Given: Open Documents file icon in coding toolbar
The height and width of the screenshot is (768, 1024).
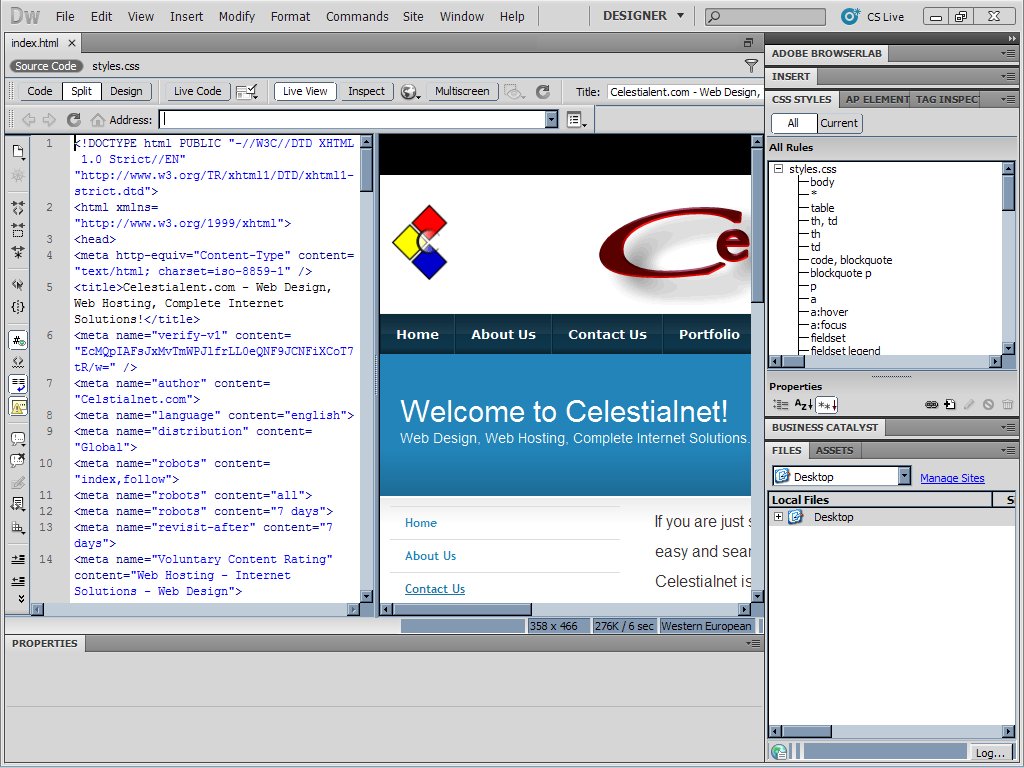Looking at the screenshot, I should [x=18, y=152].
